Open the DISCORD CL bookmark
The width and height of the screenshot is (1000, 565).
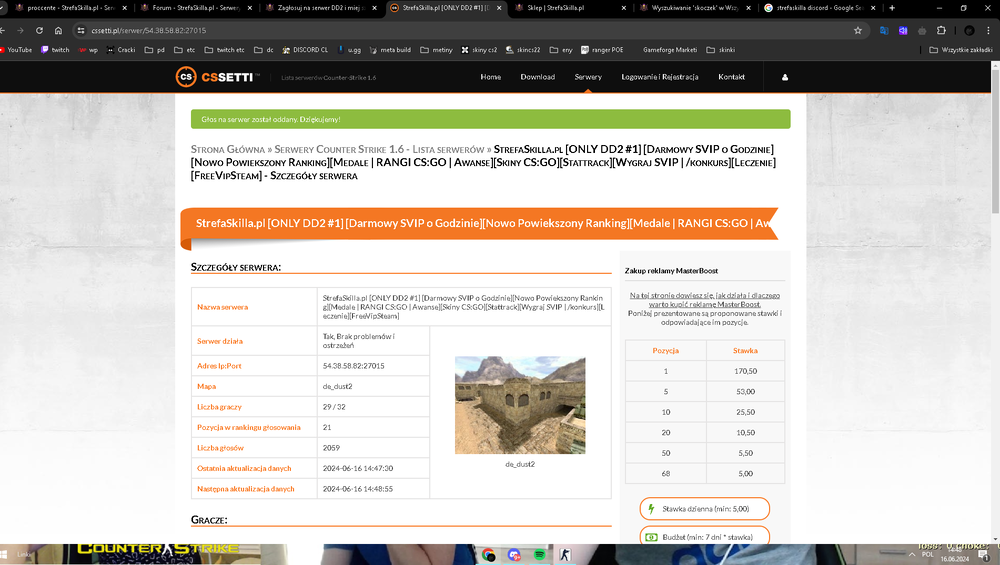click(x=305, y=50)
